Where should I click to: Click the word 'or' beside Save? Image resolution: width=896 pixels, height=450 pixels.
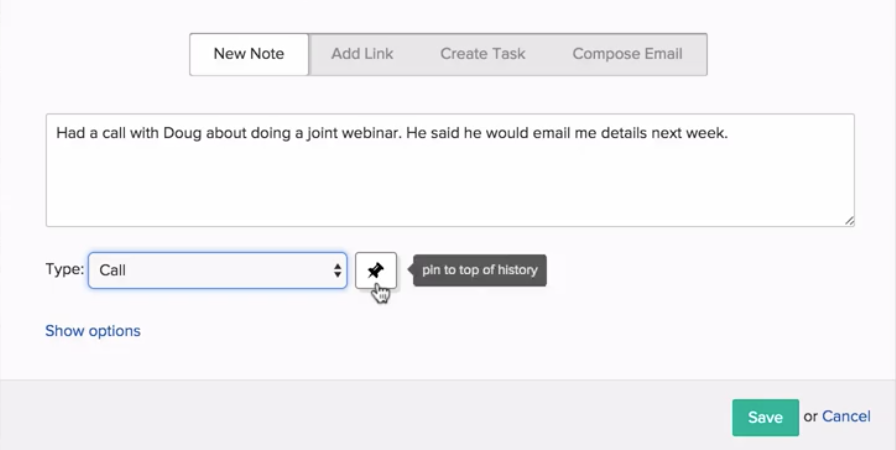pos(810,417)
